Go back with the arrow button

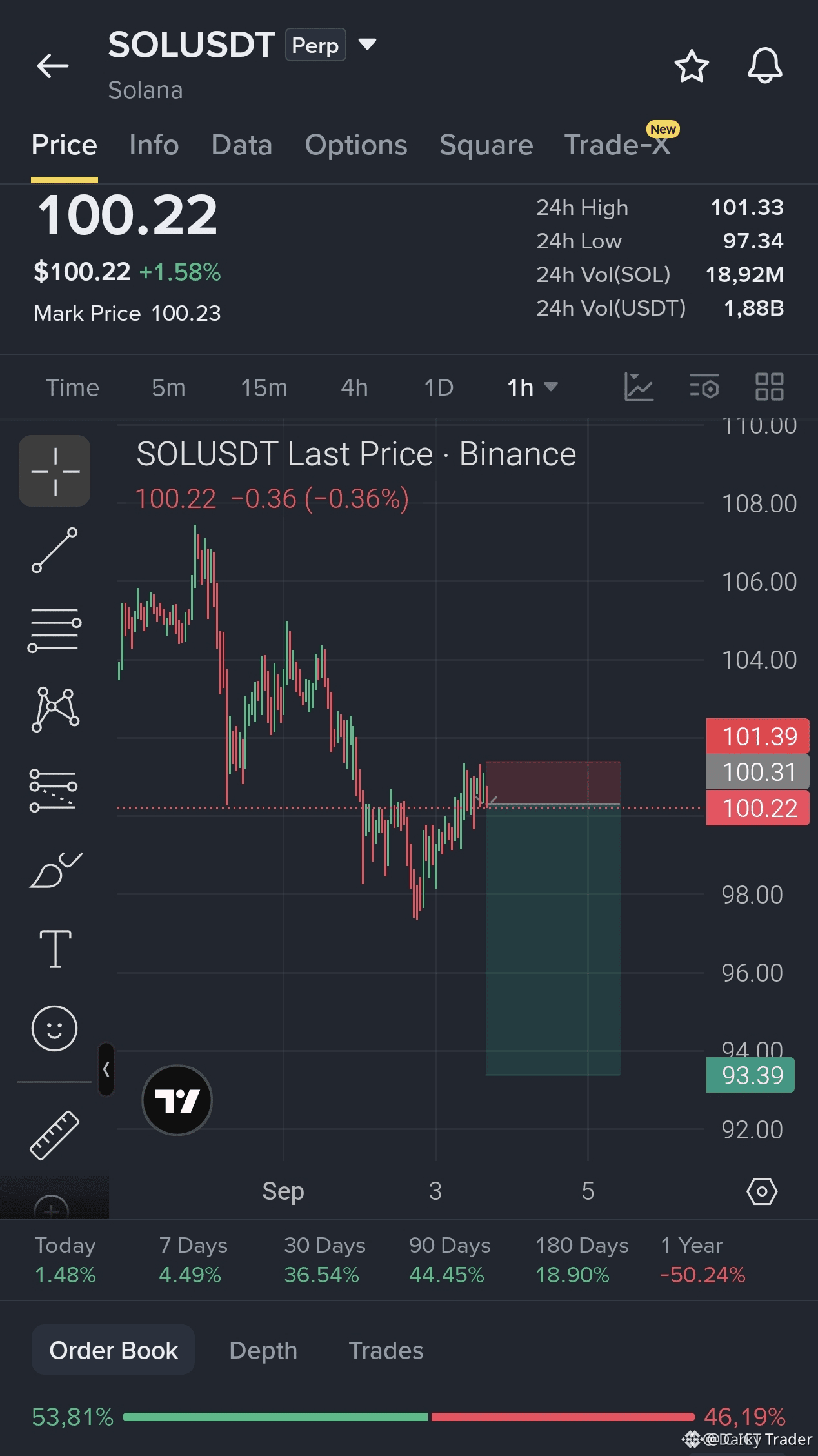point(52,66)
